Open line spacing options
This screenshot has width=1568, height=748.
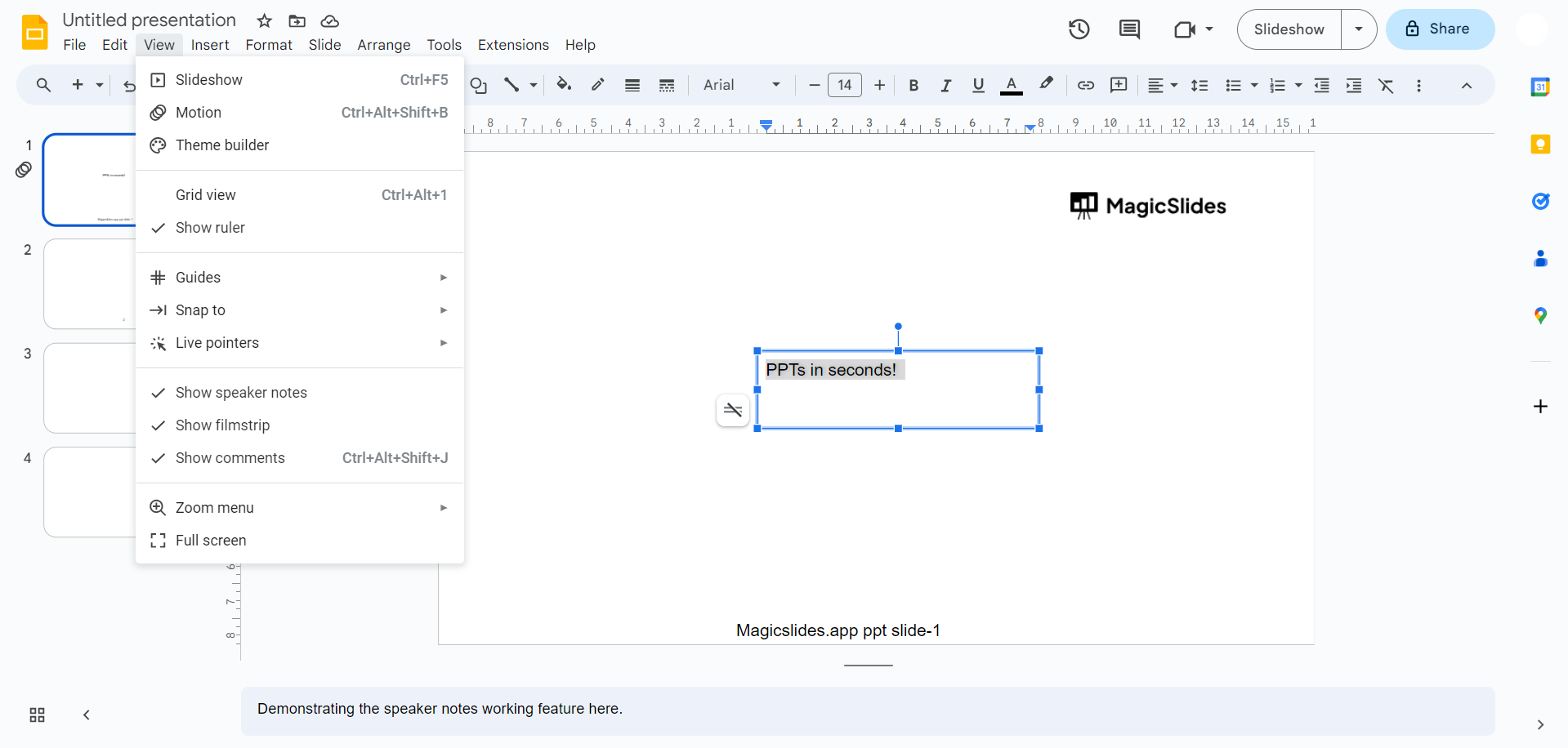coord(1199,85)
